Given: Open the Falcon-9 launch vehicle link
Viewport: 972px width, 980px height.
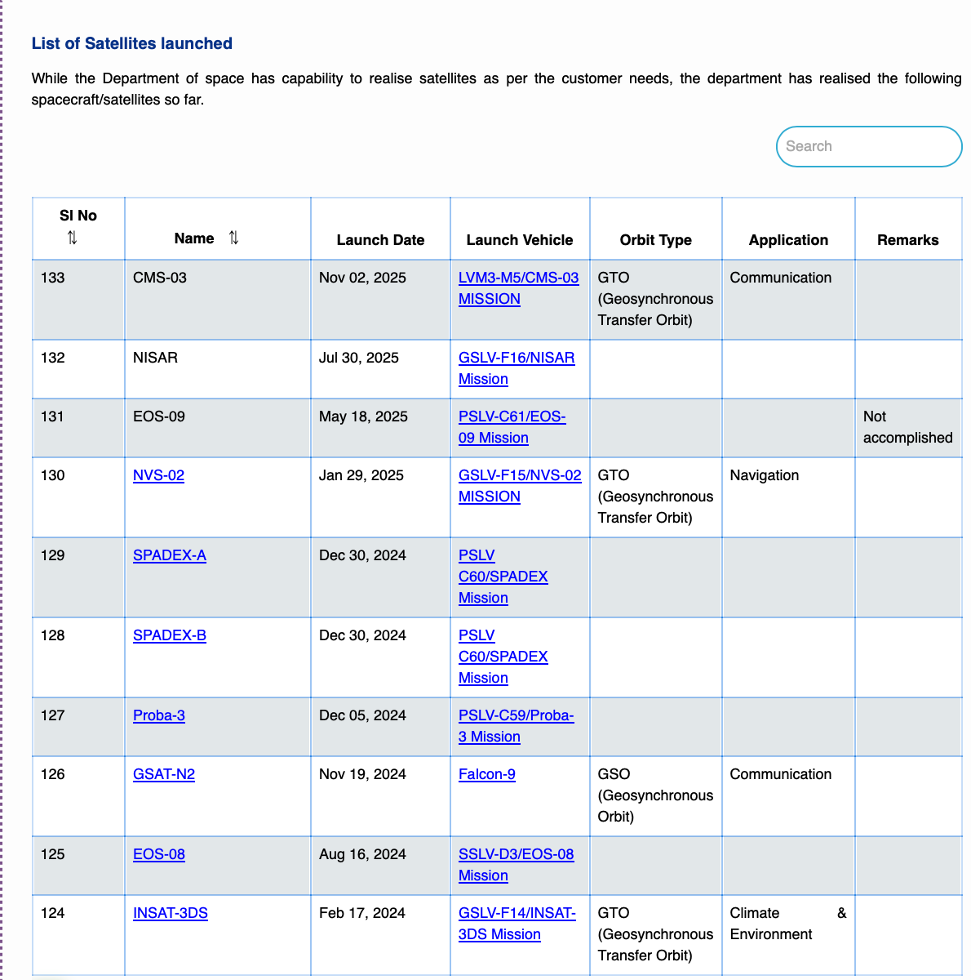Looking at the screenshot, I should [487, 775].
